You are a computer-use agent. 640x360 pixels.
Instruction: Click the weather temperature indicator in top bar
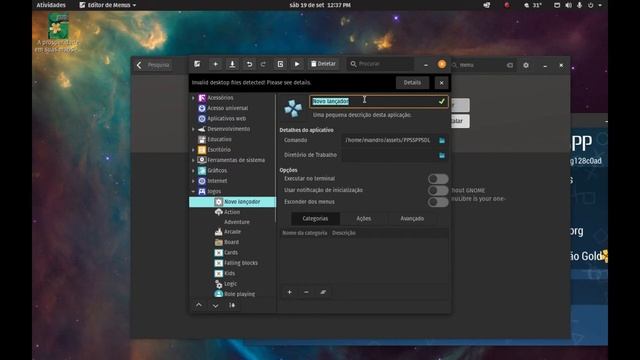tap(533, 5)
